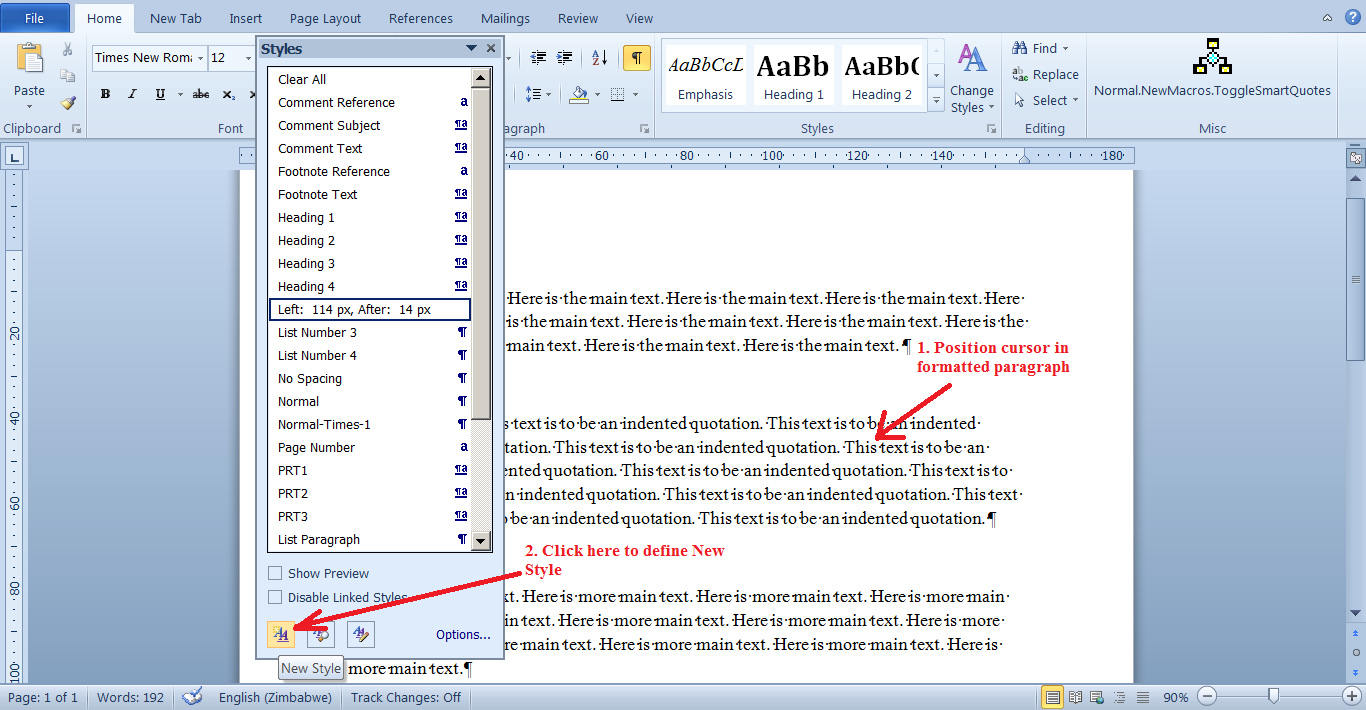Click the Sort A-Z icon
1366x710 pixels.
tap(599, 58)
